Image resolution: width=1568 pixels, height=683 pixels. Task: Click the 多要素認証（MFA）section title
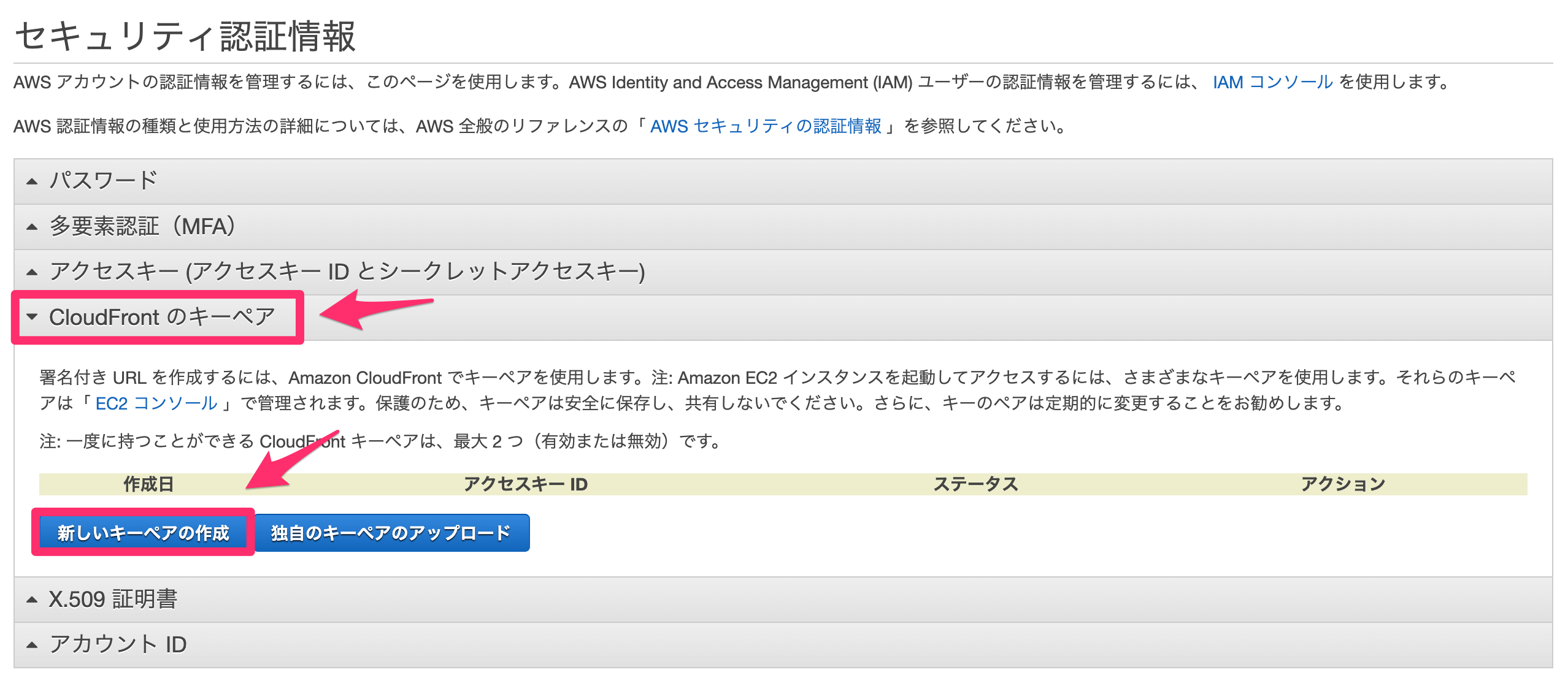(x=143, y=226)
